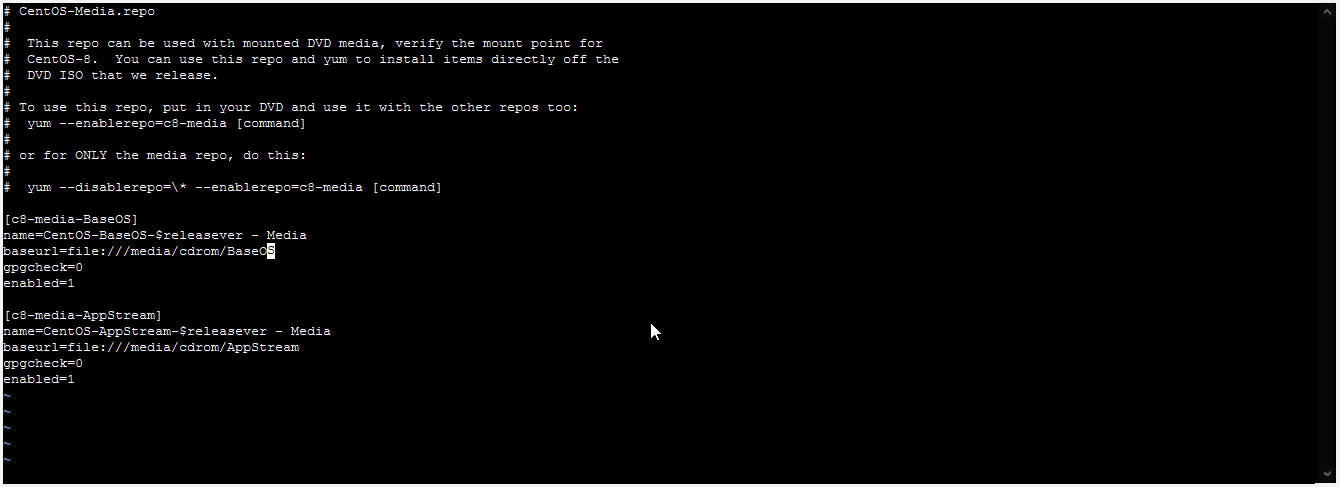Click the name=CentOS-BaseOS-$releasever line
The width and height of the screenshot is (1340, 487).
tap(155, 235)
